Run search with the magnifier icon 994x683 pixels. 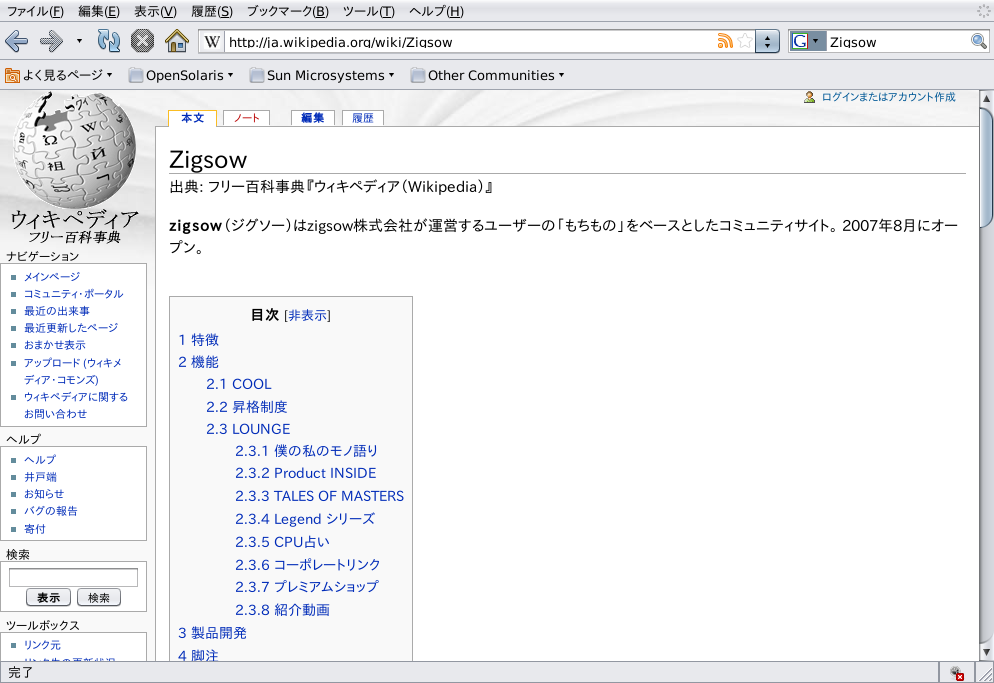(x=979, y=42)
